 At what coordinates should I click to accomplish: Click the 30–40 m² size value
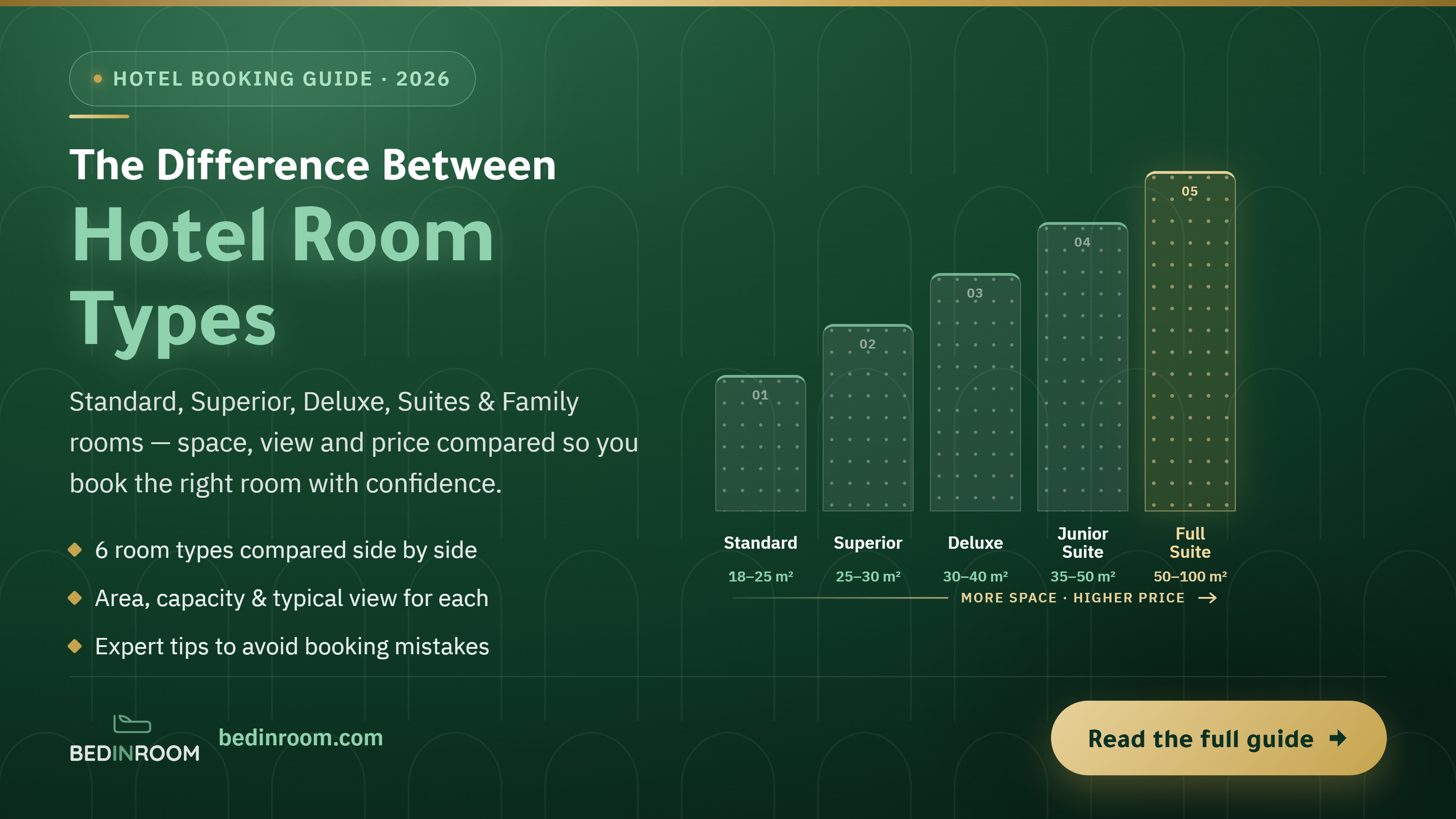click(x=975, y=576)
